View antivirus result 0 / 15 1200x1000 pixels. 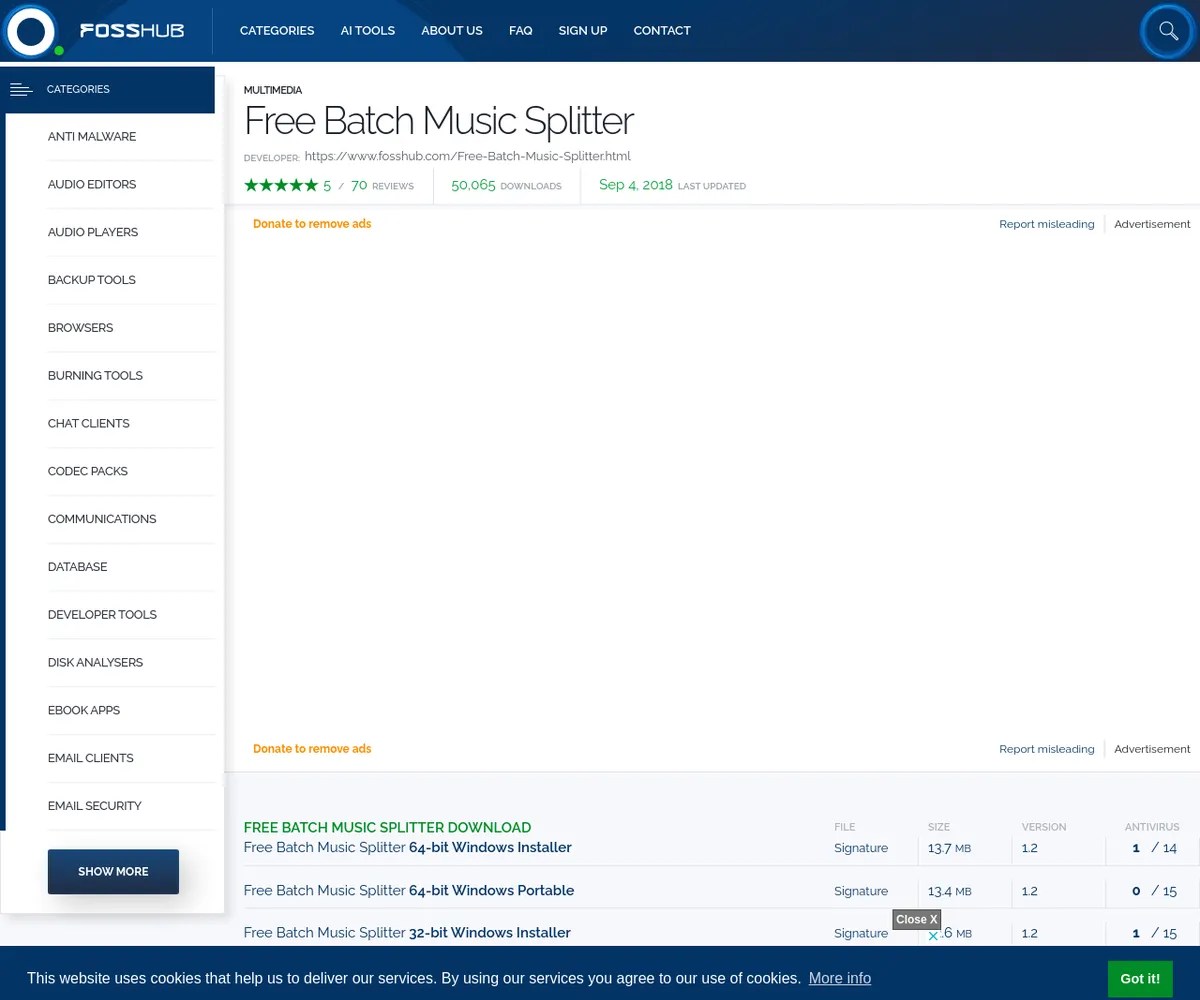[1154, 891]
